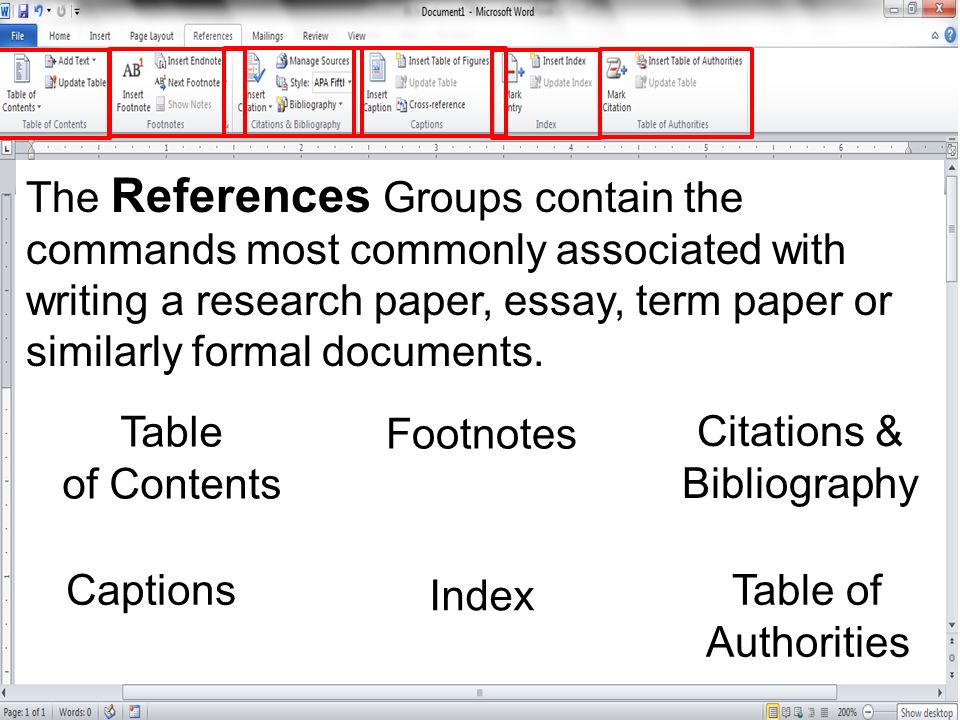
Task: Click Insert Index
Action: pyautogui.click(x=558, y=61)
